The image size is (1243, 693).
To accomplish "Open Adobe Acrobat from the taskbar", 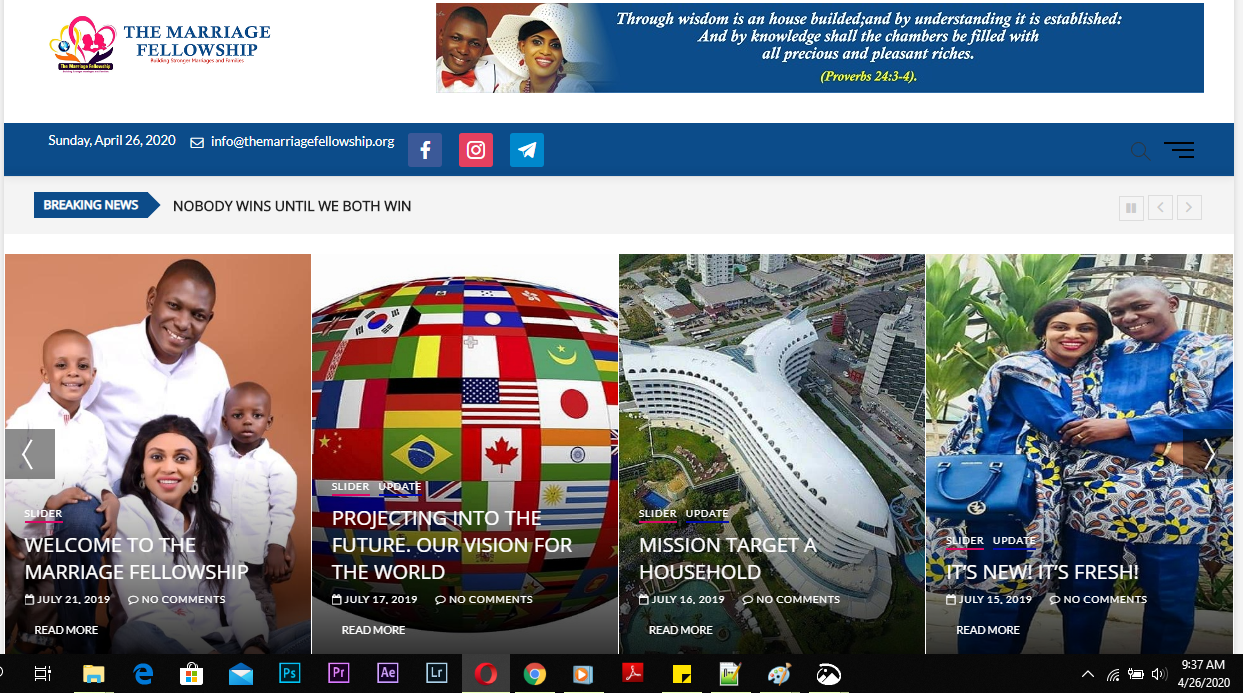I will (633, 674).
